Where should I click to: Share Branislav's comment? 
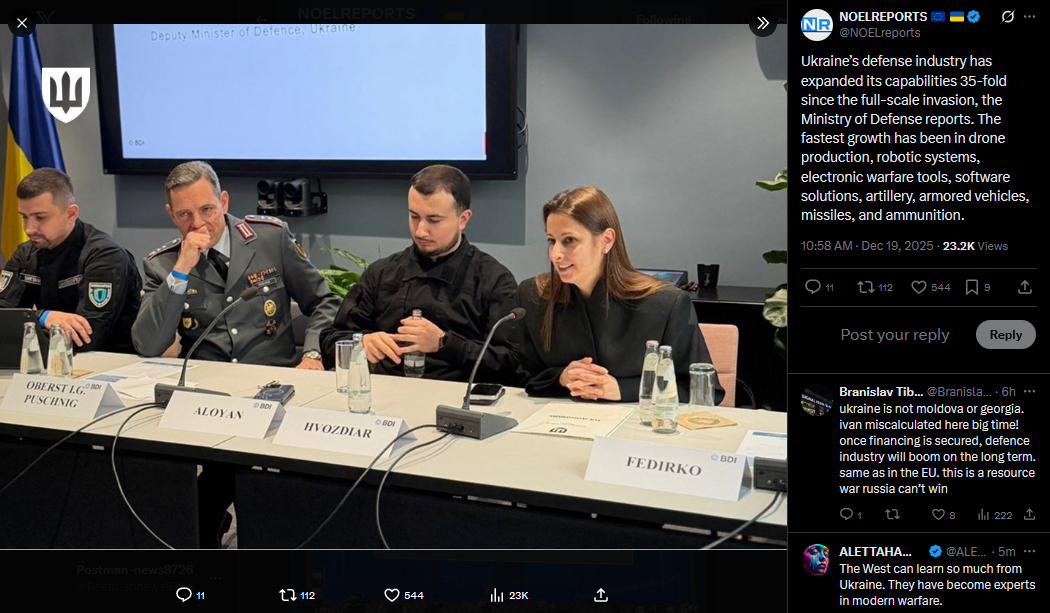1029,515
